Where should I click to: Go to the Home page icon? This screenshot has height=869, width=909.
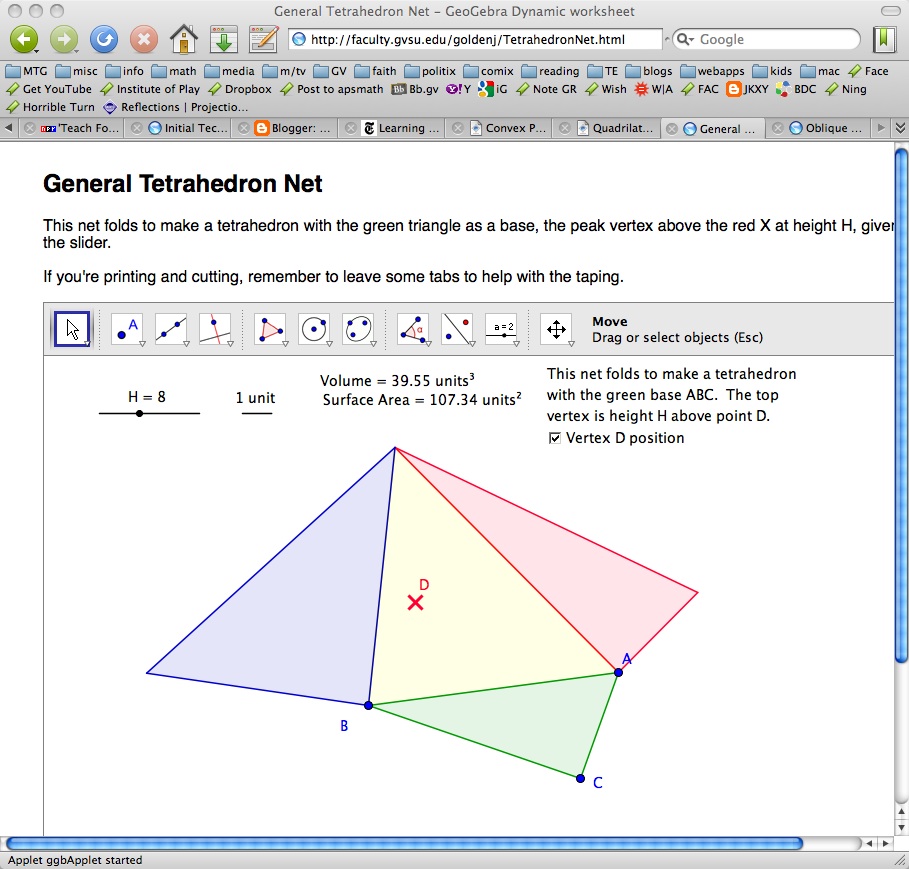pos(184,39)
